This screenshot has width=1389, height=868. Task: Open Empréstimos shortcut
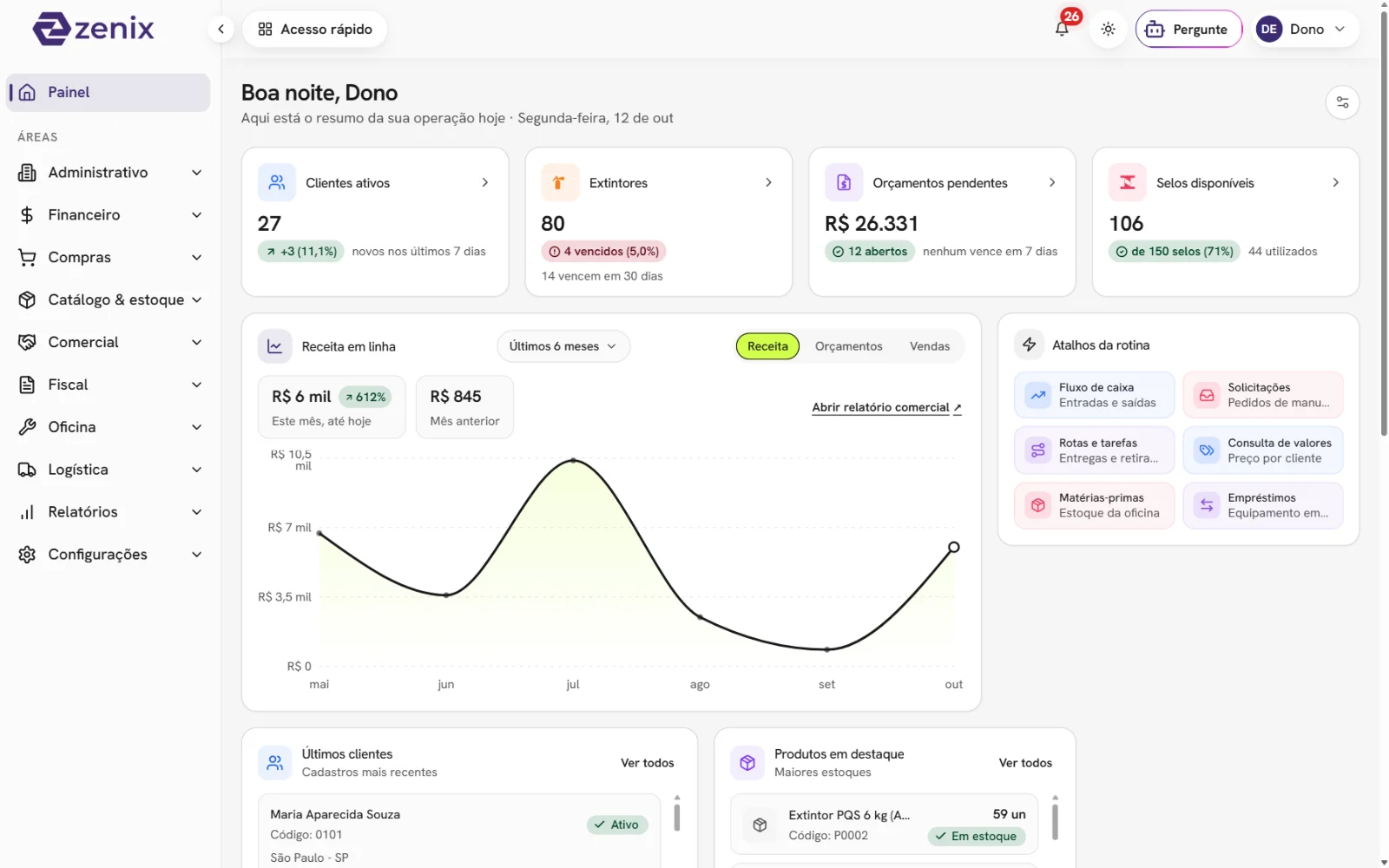click(1262, 505)
